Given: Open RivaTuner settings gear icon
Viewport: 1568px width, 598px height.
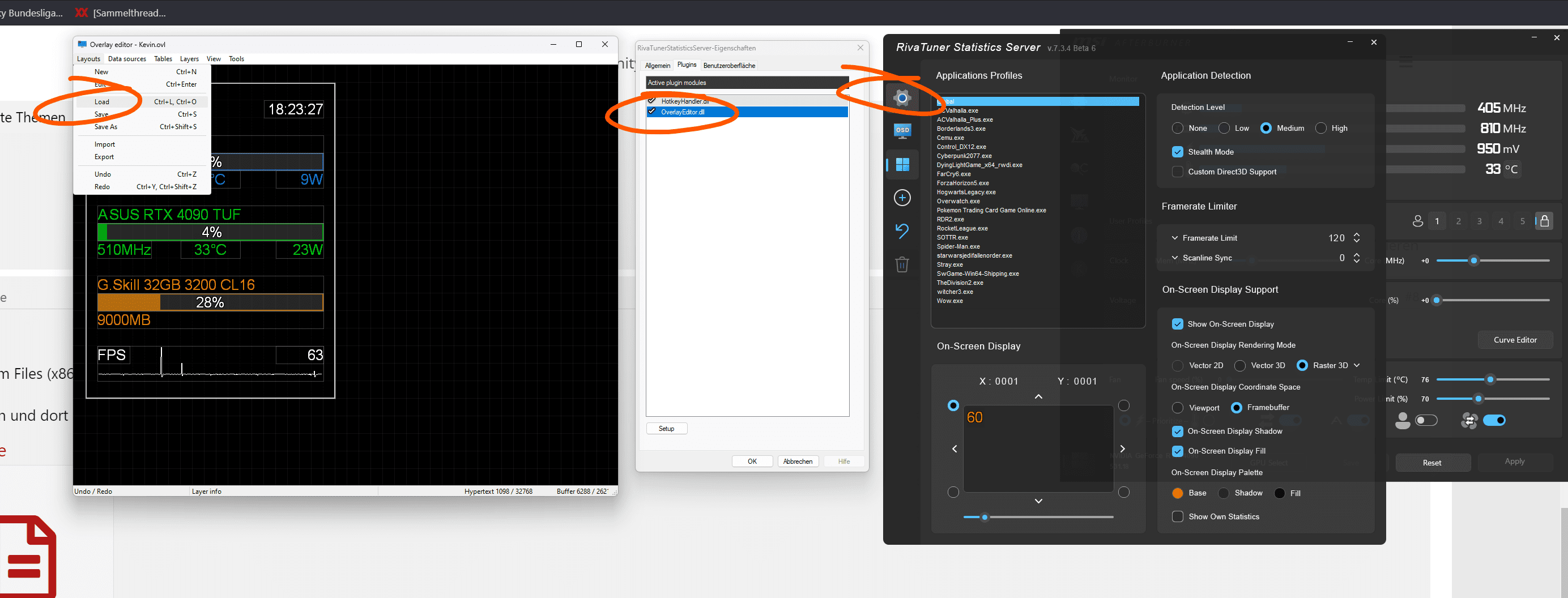Looking at the screenshot, I should coord(902,98).
